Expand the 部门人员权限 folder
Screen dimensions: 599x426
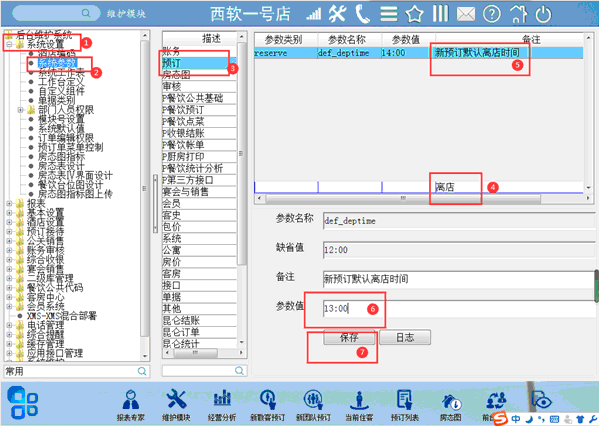21,110
